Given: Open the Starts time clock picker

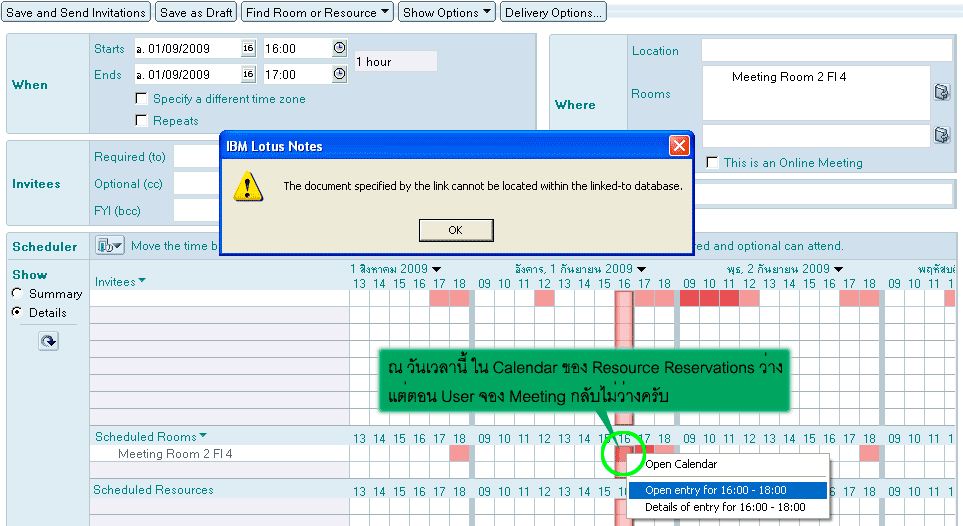Looking at the screenshot, I should click(x=340, y=48).
